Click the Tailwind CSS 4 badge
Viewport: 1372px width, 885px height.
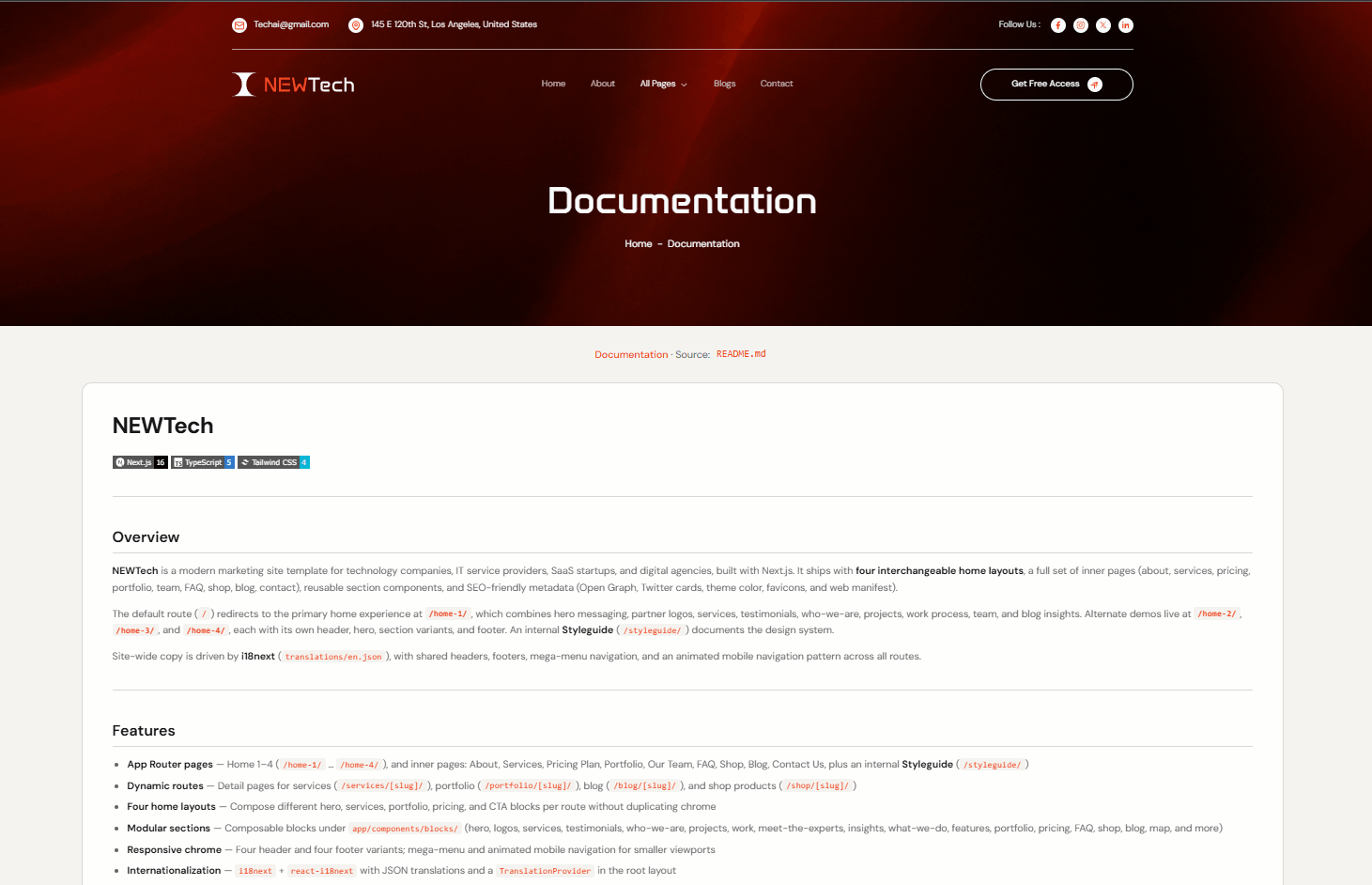273,462
